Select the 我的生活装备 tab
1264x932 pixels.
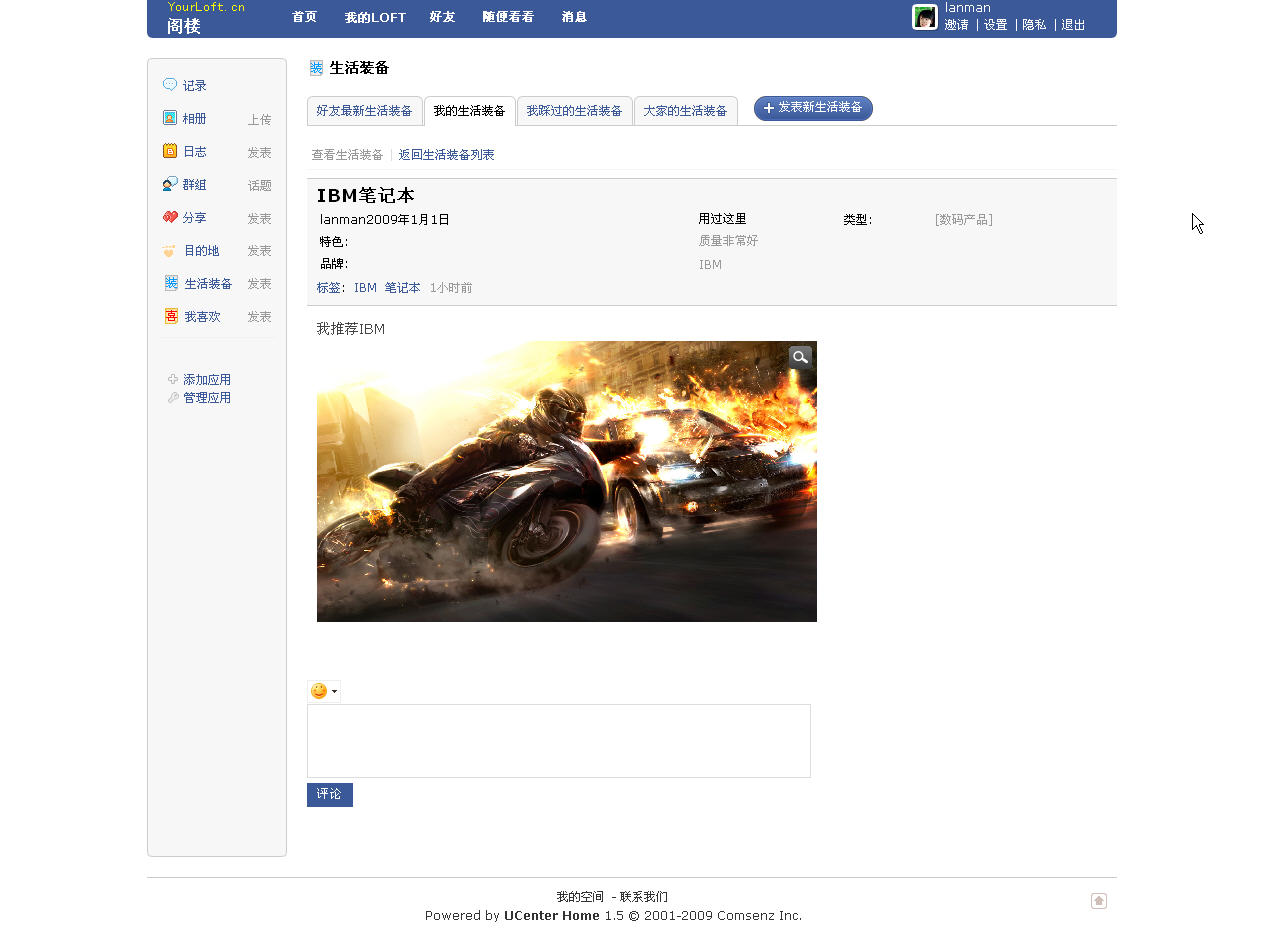point(469,111)
